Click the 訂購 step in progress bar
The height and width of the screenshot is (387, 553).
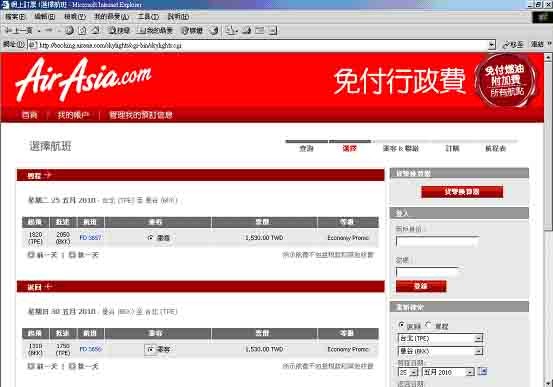tap(452, 148)
